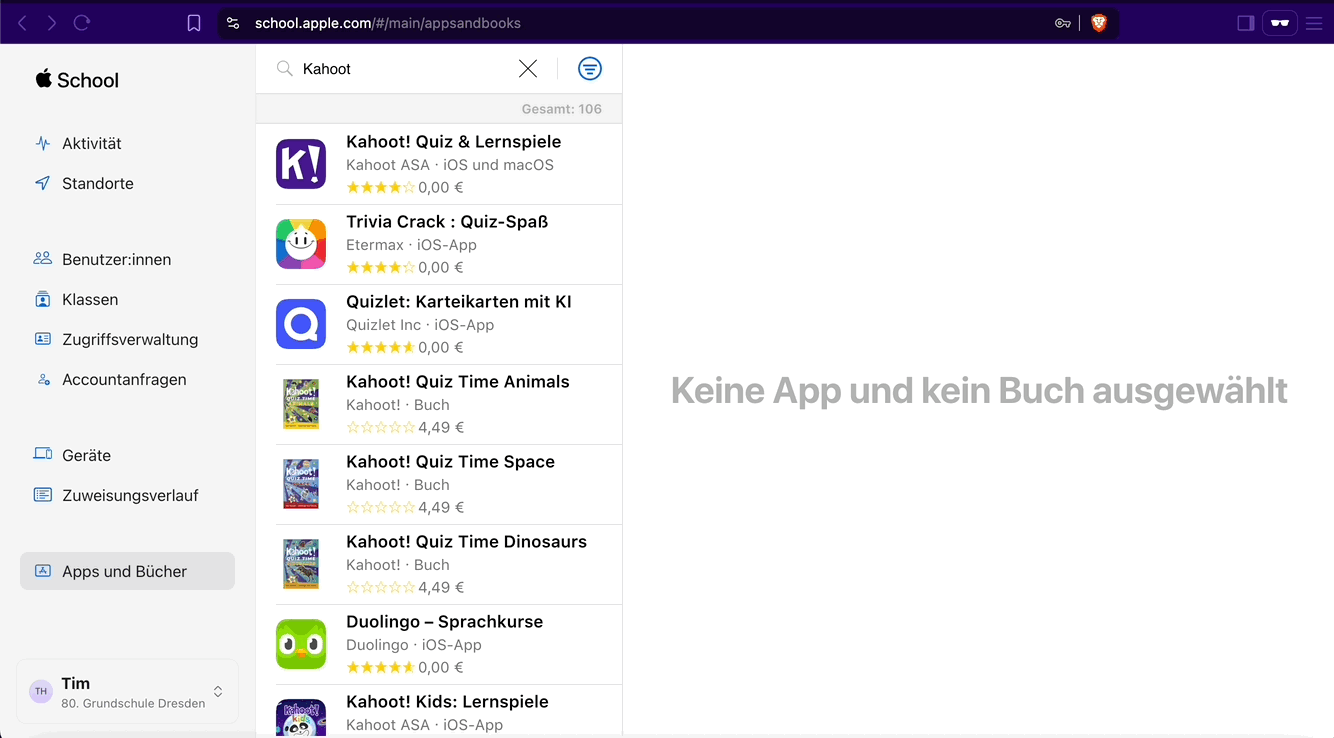Select Apps und Bücher in sidebar
This screenshot has height=738, width=1334.
(x=127, y=571)
